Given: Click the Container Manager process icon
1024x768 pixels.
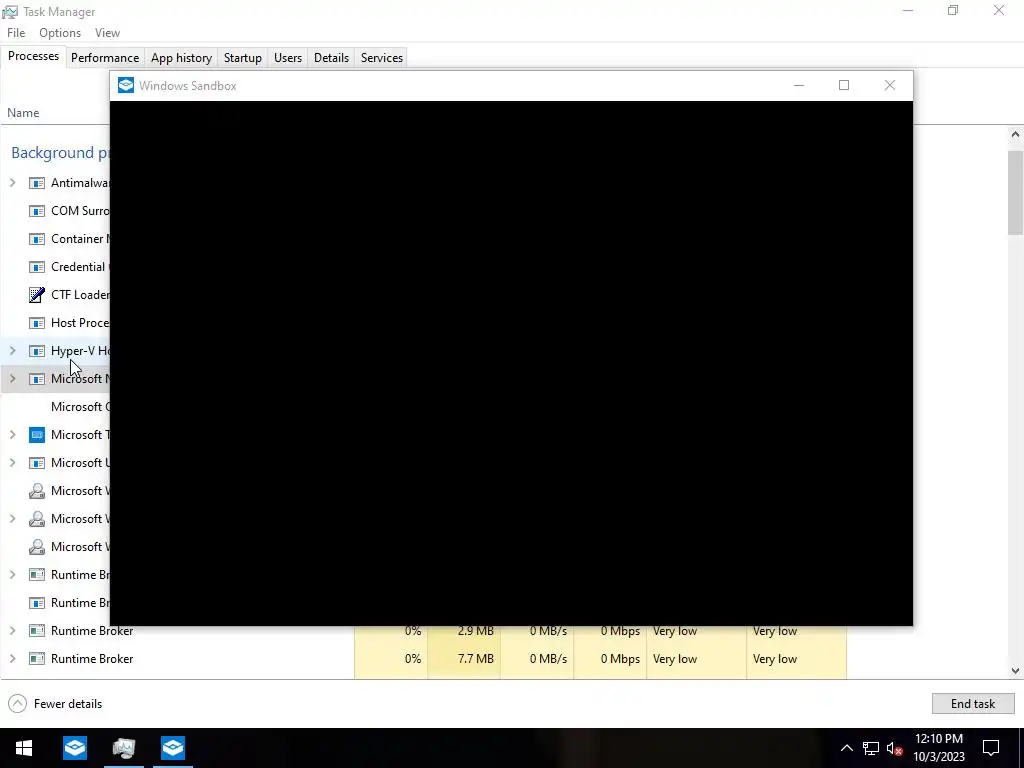Looking at the screenshot, I should pyautogui.click(x=37, y=239).
